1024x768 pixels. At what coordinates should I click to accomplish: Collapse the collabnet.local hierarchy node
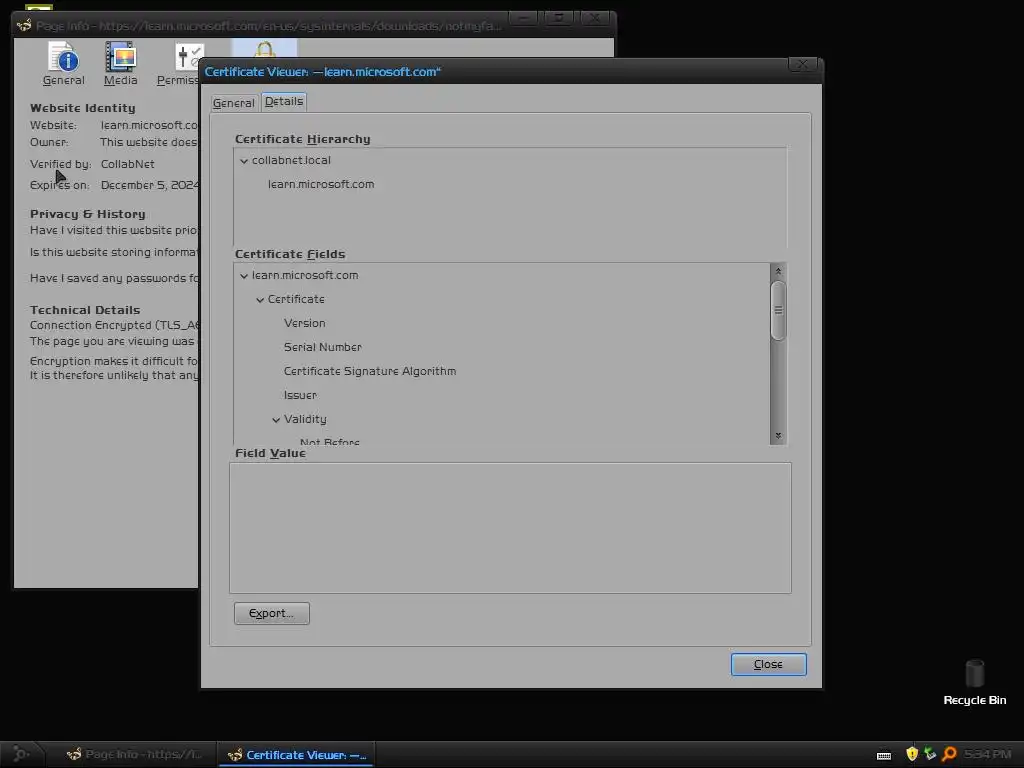click(x=244, y=161)
